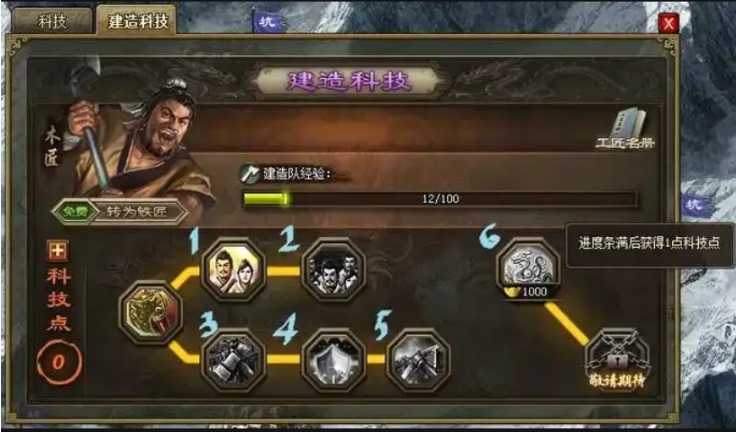Close the 建造科技 window
Image resolution: width=736 pixels, height=435 pixels.
coord(668,23)
